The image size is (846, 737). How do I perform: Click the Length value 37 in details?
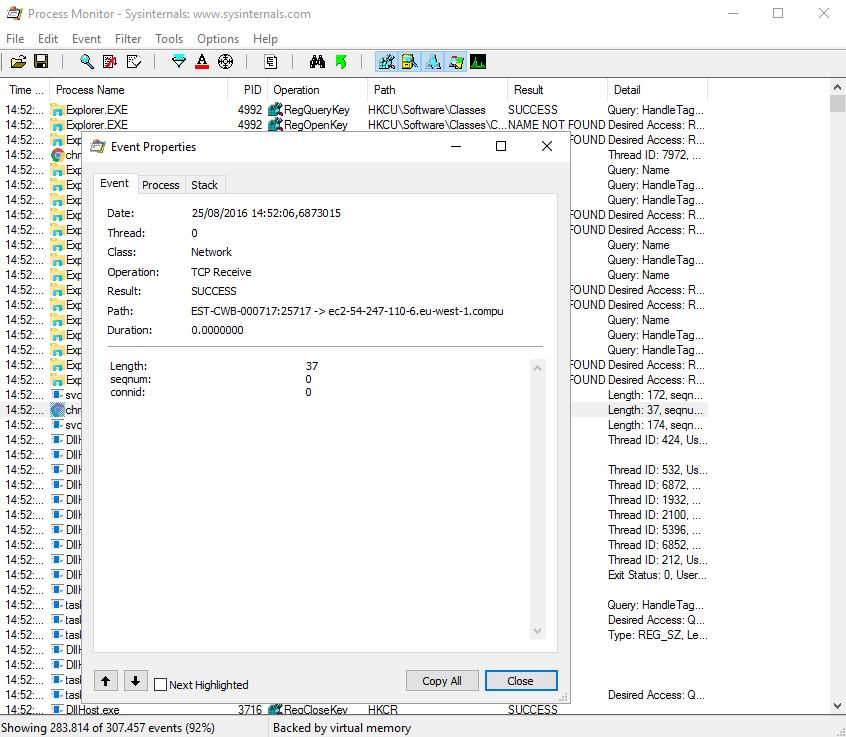[x=312, y=366]
